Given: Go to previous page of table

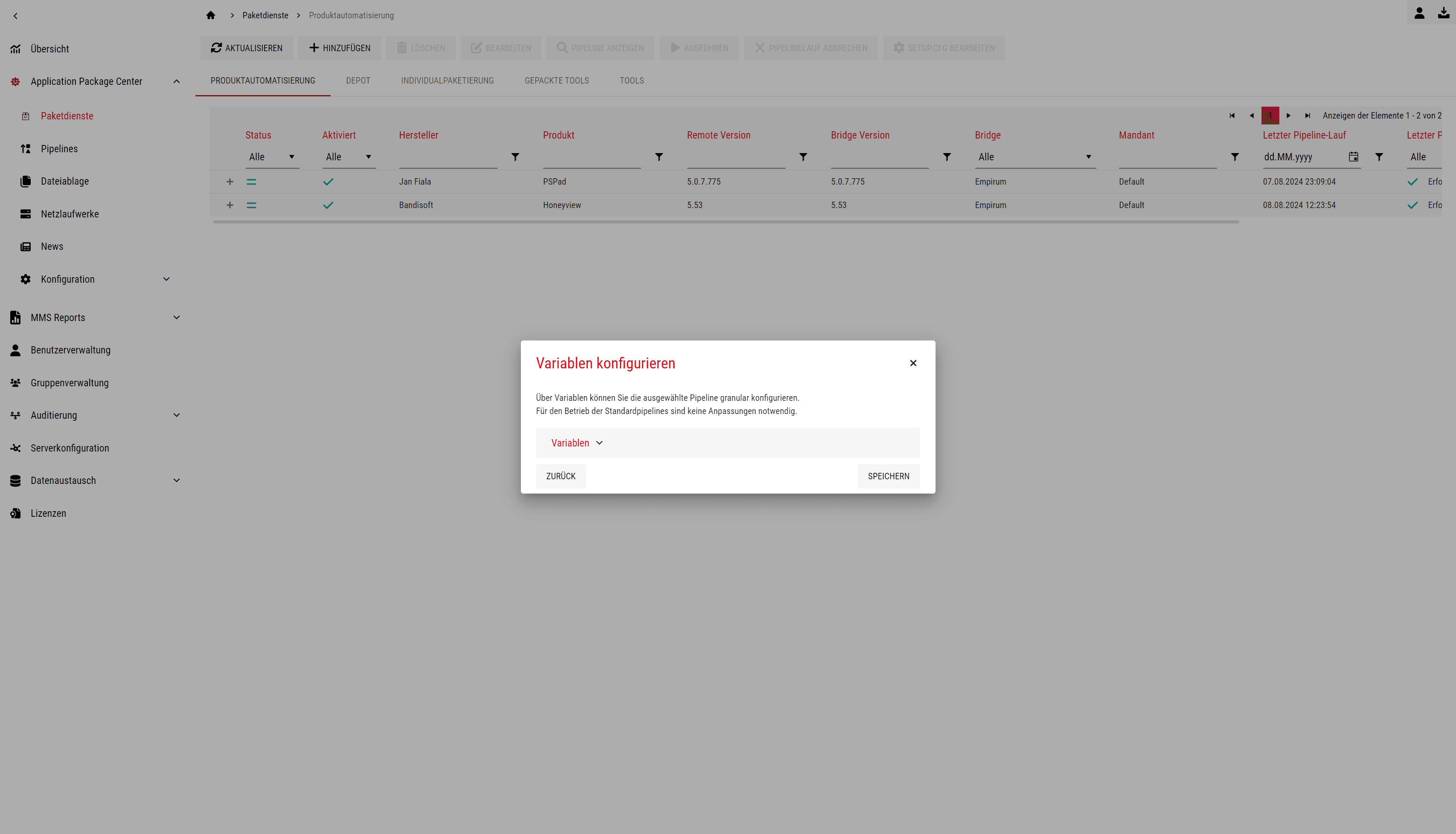Looking at the screenshot, I should [x=1251, y=116].
